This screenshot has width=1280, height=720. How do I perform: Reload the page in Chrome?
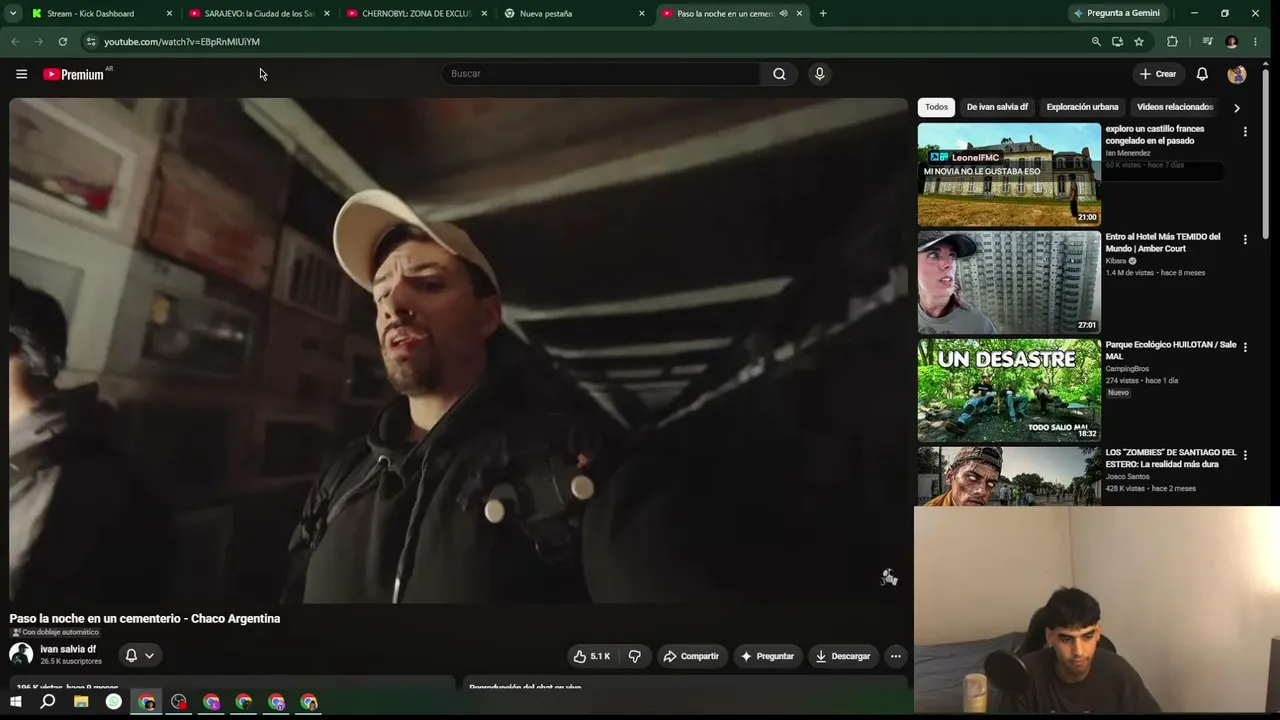click(x=62, y=42)
